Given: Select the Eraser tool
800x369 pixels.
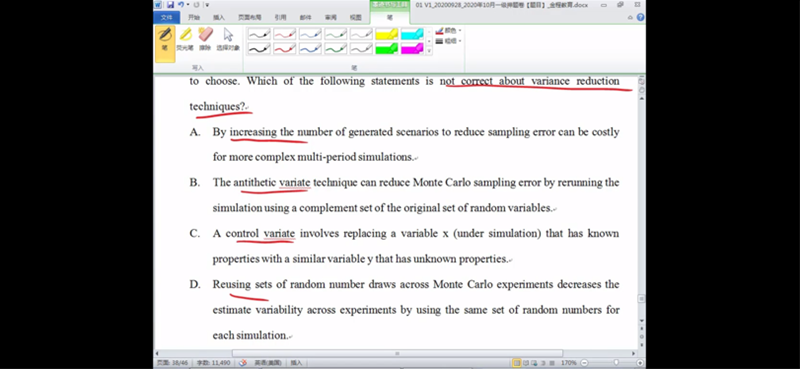Looking at the screenshot, I should point(205,40).
